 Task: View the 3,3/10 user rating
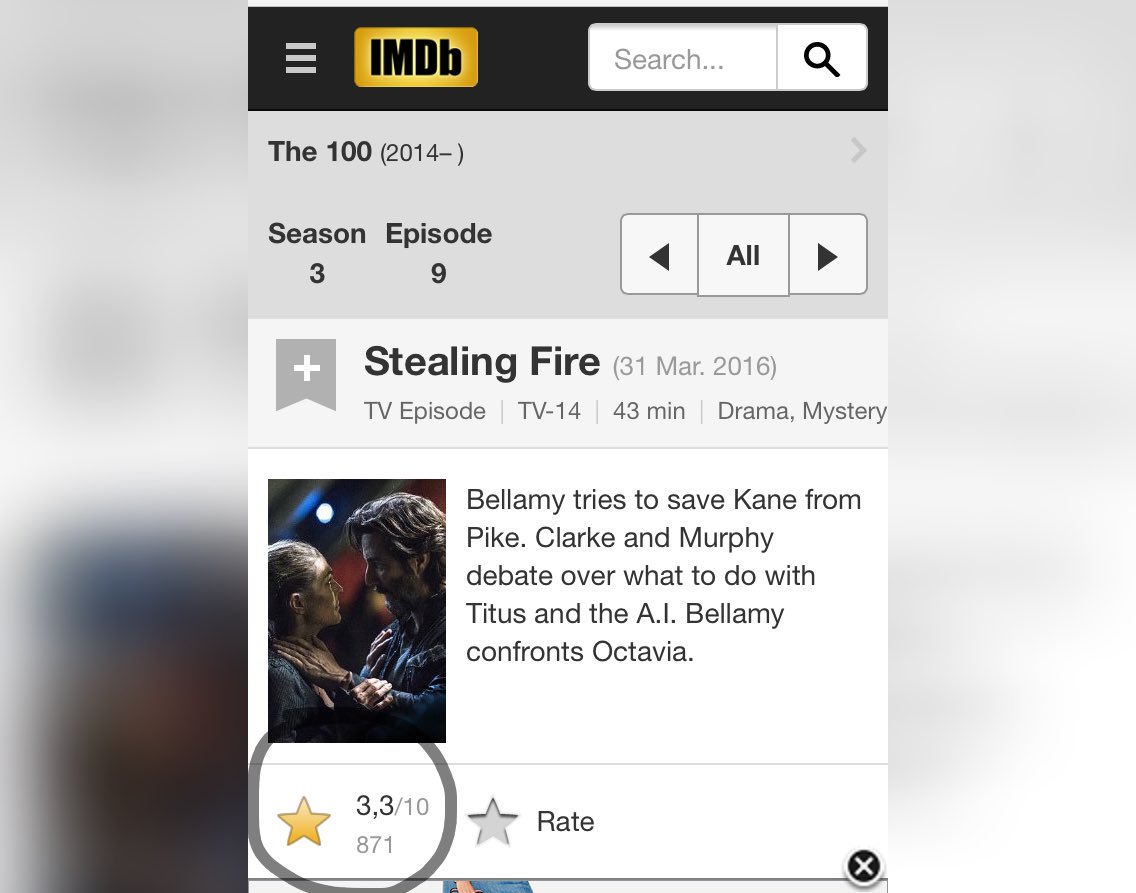coord(392,806)
